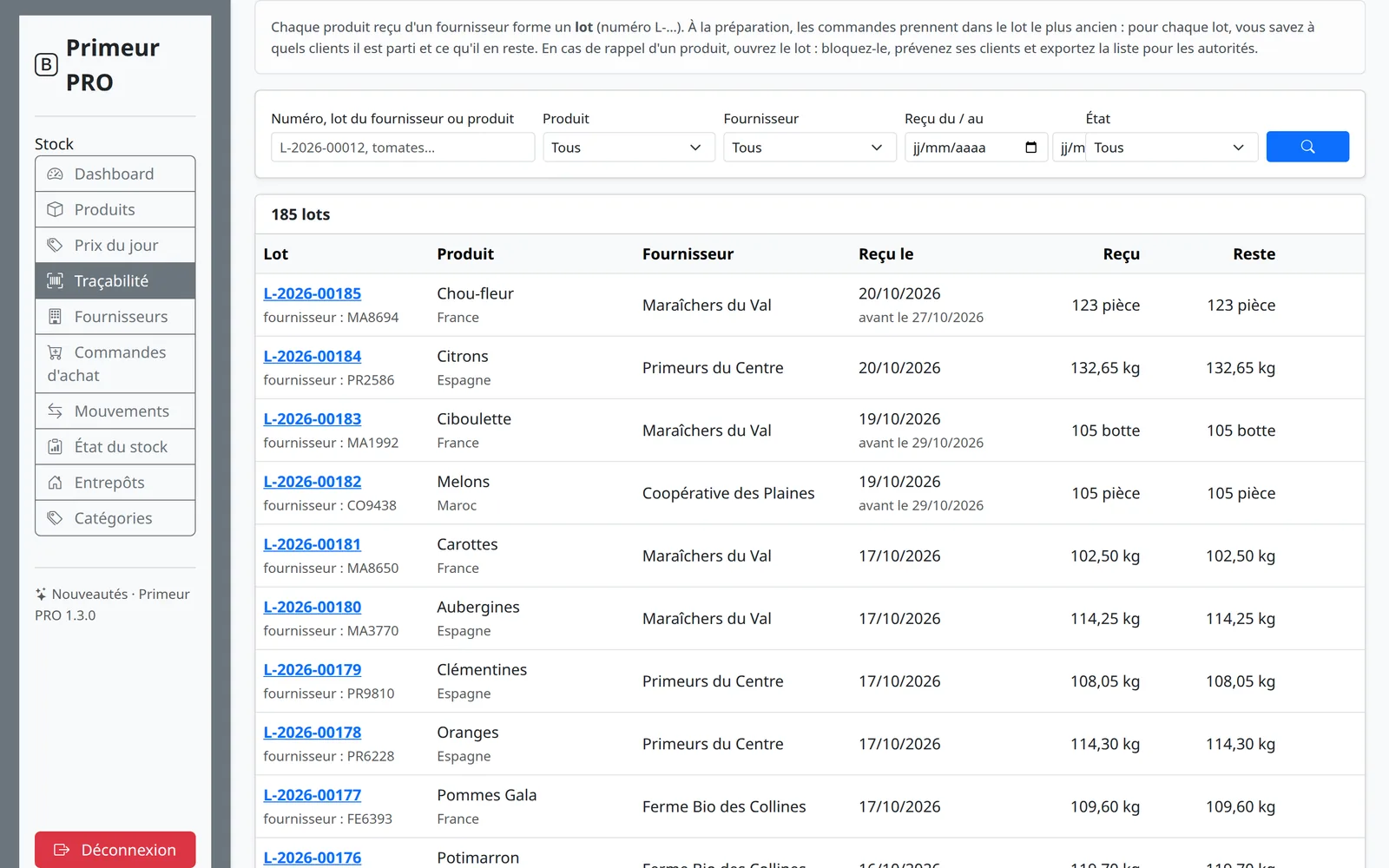Open the État filter dropdown
Viewport: 1389px width, 868px height.
[x=1172, y=148]
